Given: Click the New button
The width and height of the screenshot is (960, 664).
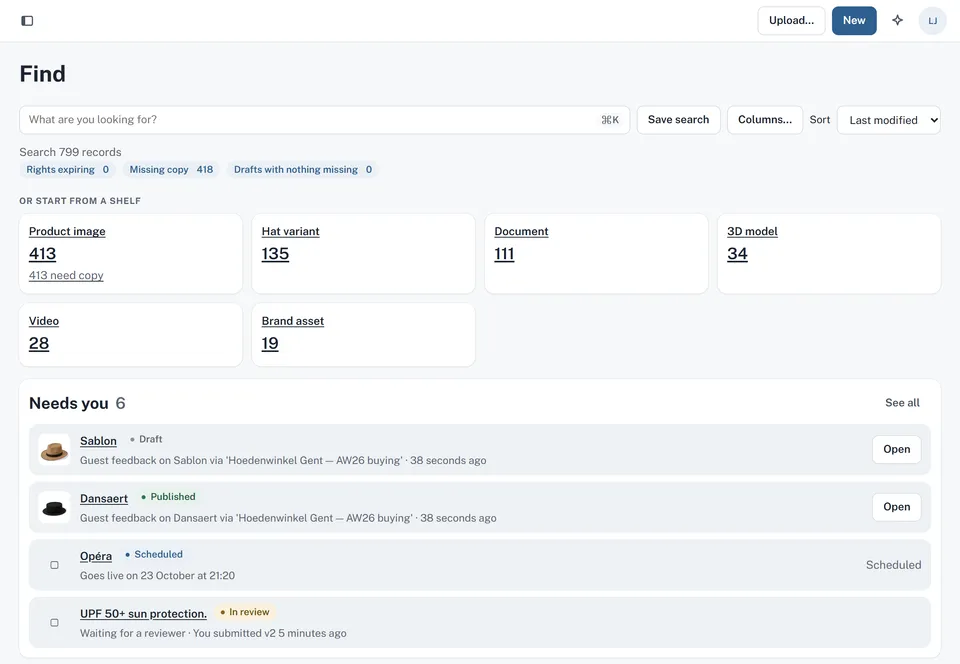Looking at the screenshot, I should tap(853, 20).
